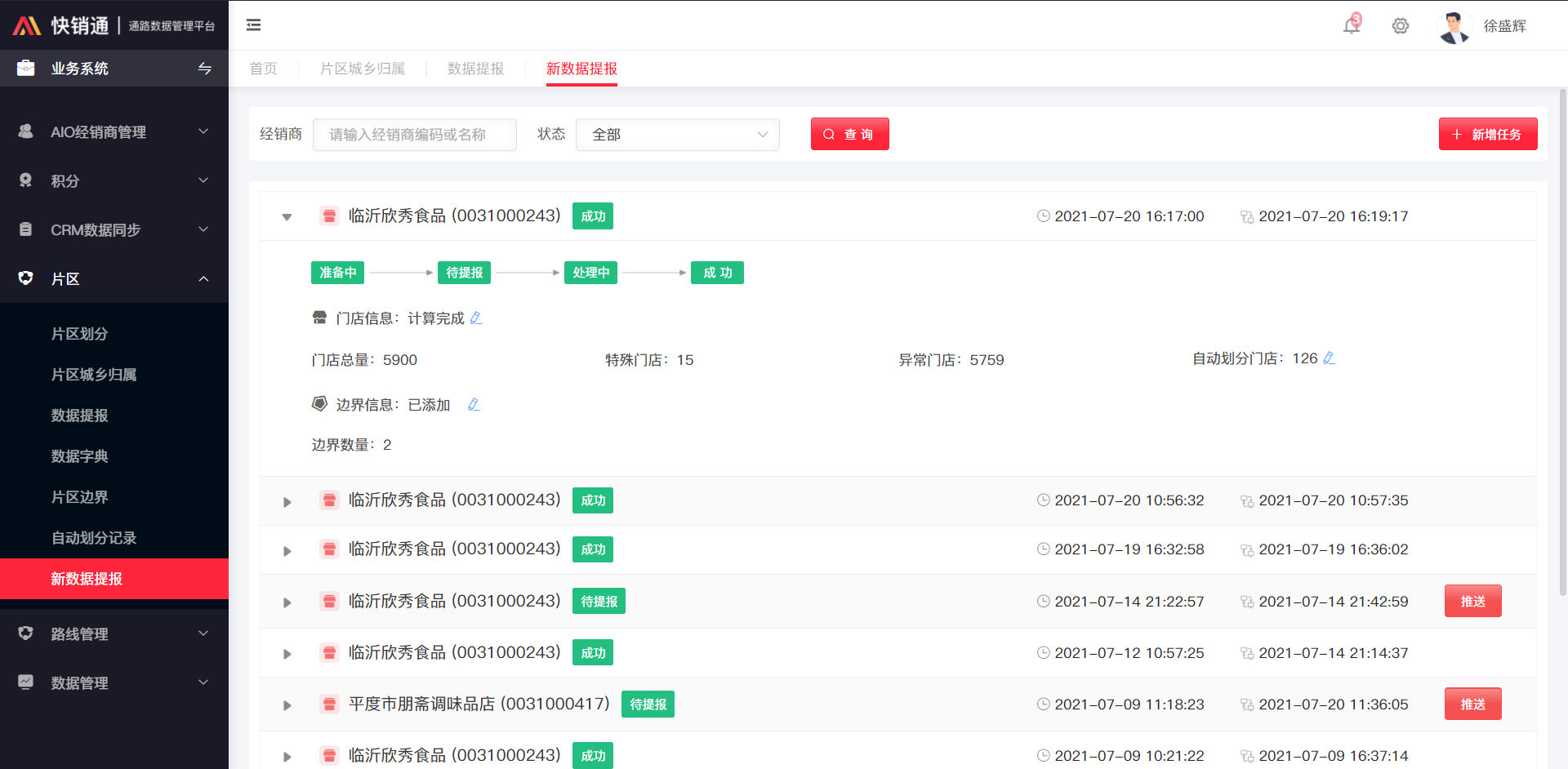Click the boundary icon beside 边界信息
Viewport: 1568px width, 769px height.
pos(319,404)
